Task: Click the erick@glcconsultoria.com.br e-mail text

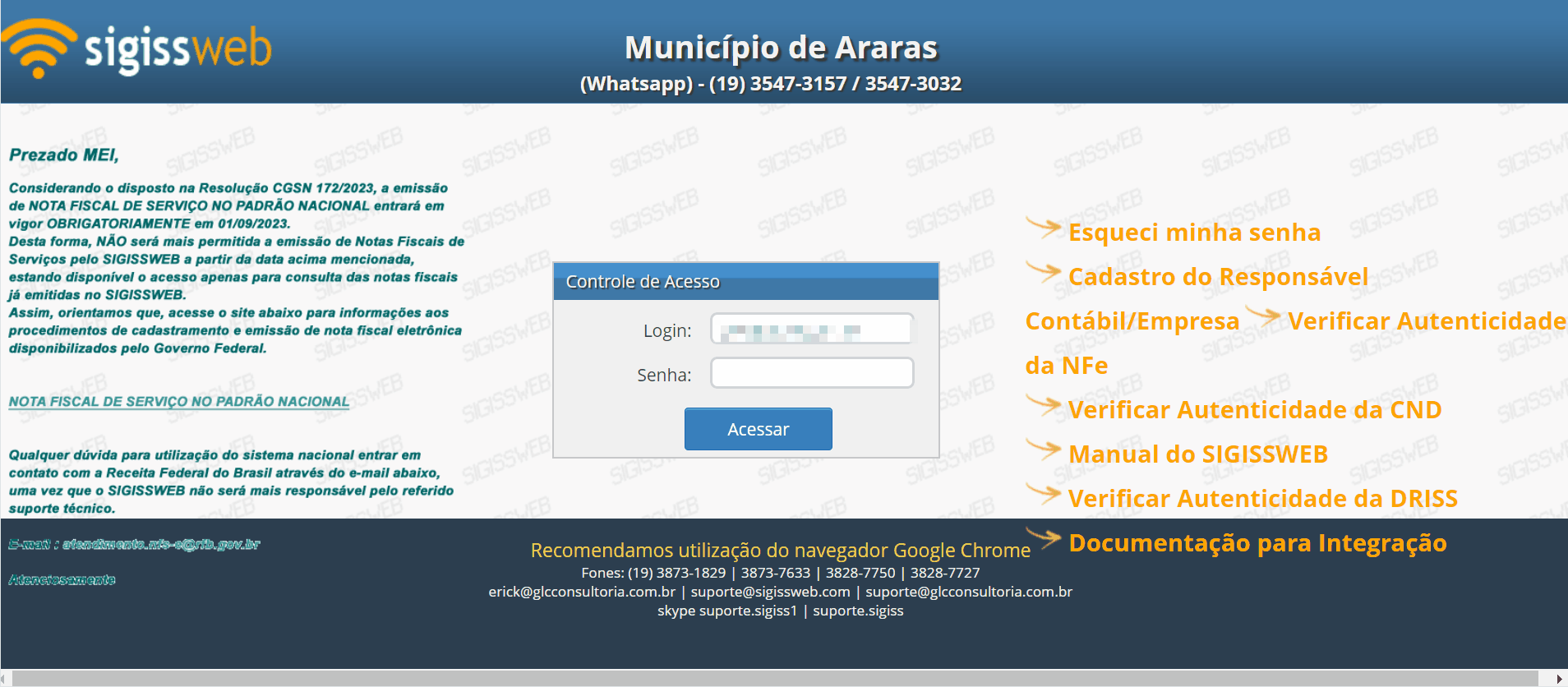Action: [582, 592]
